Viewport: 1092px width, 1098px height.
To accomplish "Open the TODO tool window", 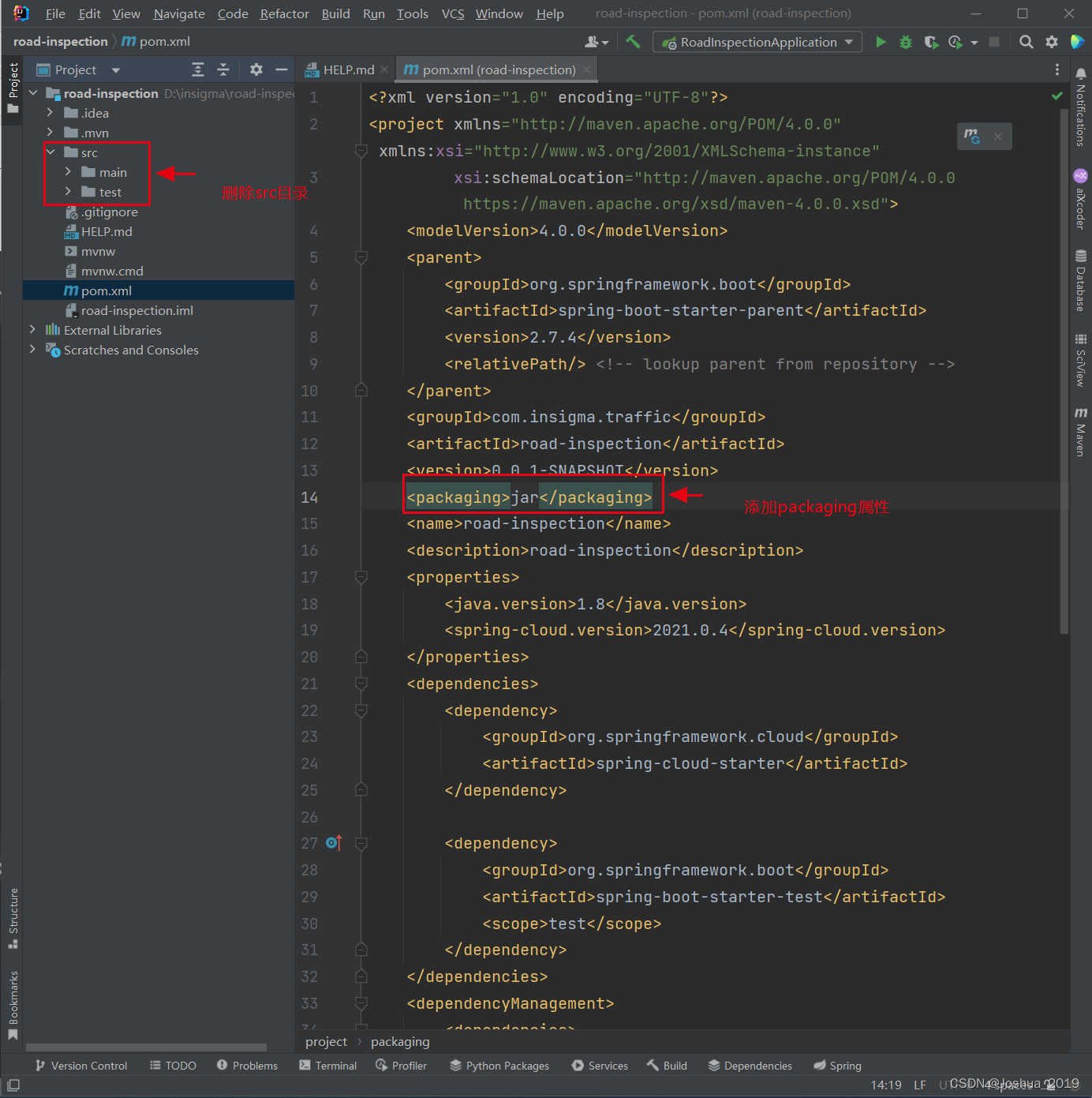I will coord(174,1066).
